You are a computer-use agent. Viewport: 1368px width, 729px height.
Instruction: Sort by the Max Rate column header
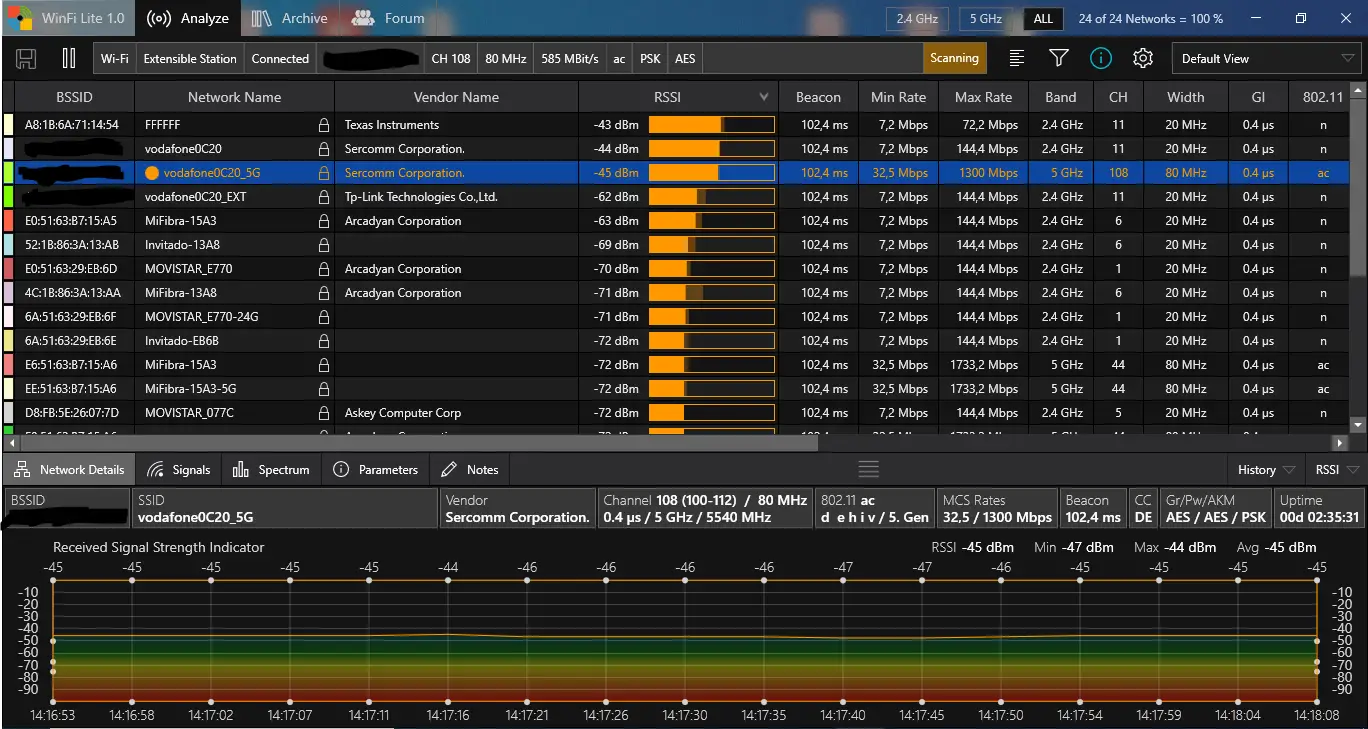pyautogui.click(x=983, y=97)
